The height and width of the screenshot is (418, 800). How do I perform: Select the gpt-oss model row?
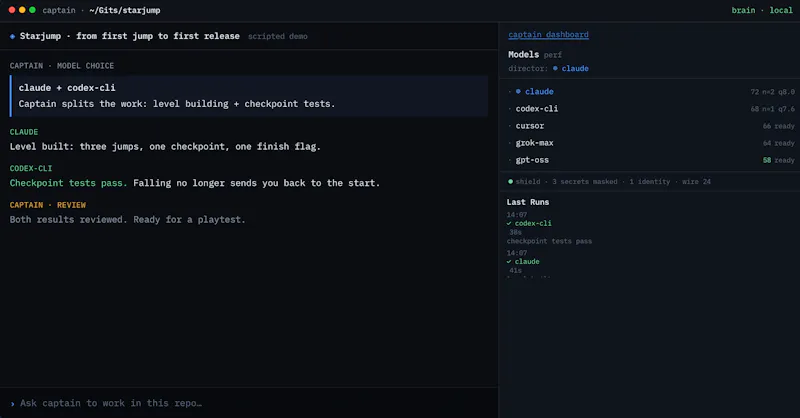[x=651, y=160]
